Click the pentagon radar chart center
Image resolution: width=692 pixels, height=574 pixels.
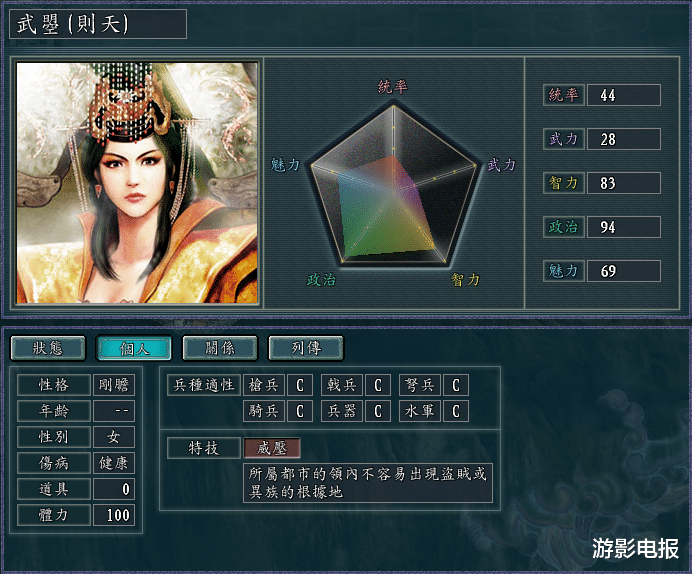[x=393, y=192]
